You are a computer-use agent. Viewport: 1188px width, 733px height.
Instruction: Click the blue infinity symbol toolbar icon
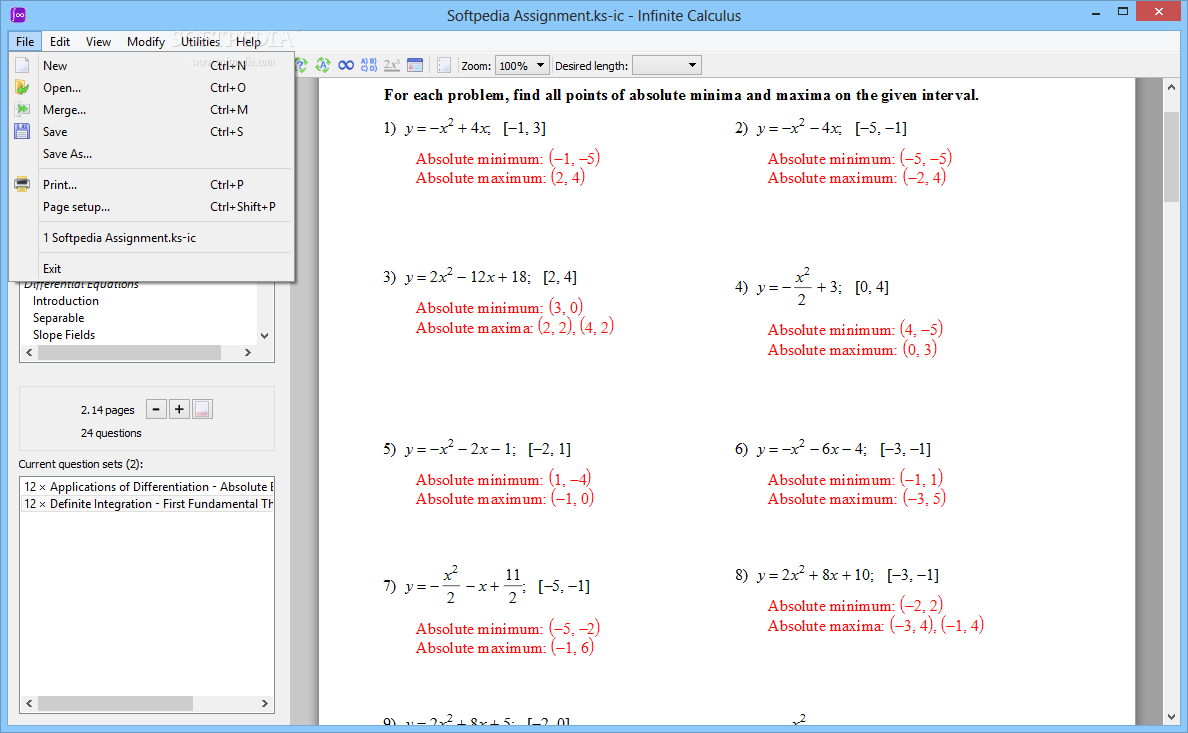point(346,65)
